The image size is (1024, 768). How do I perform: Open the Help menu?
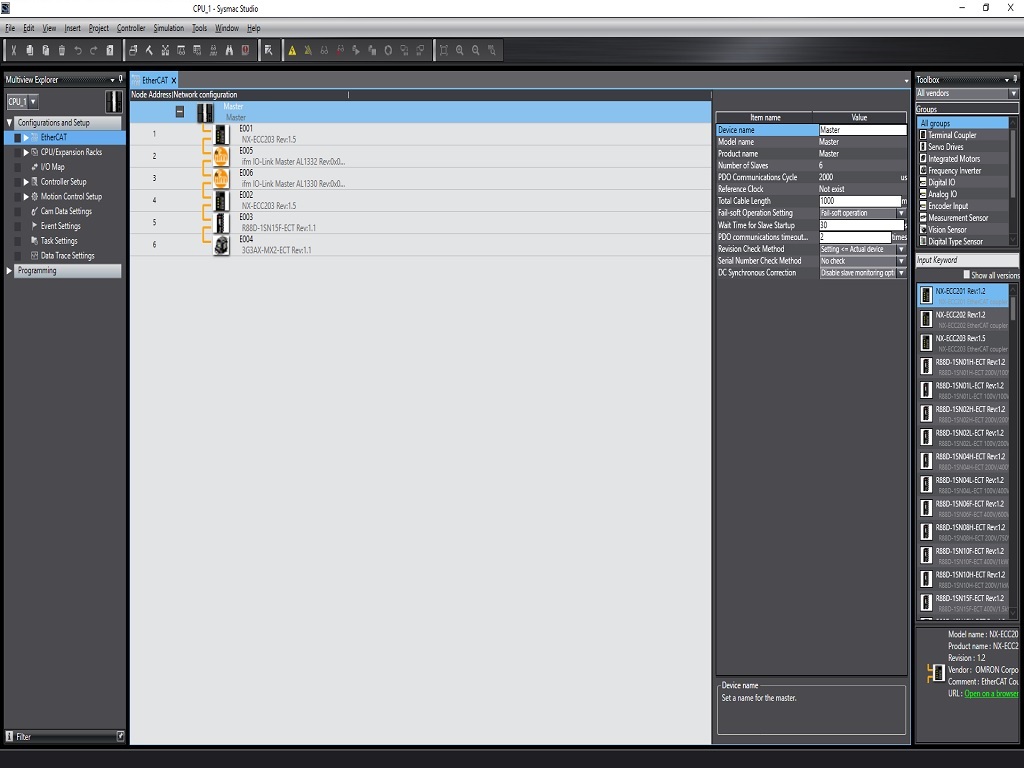(x=253, y=28)
